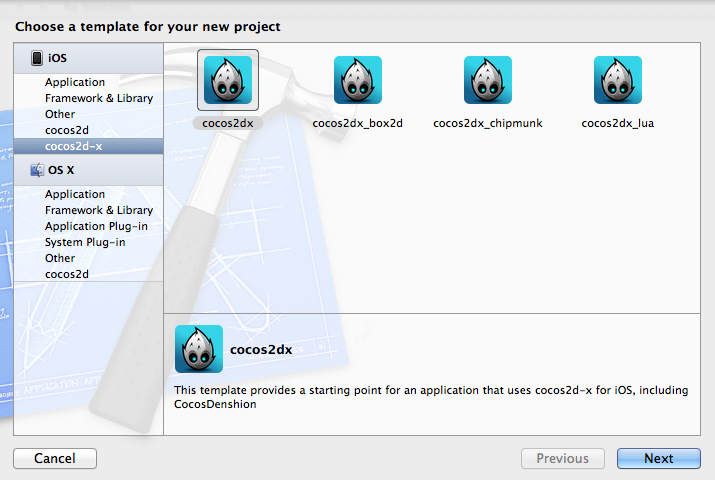Image resolution: width=715 pixels, height=480 pixels.
Task: Click the cocos2dx_lua label text
Action: coord(618,123)
